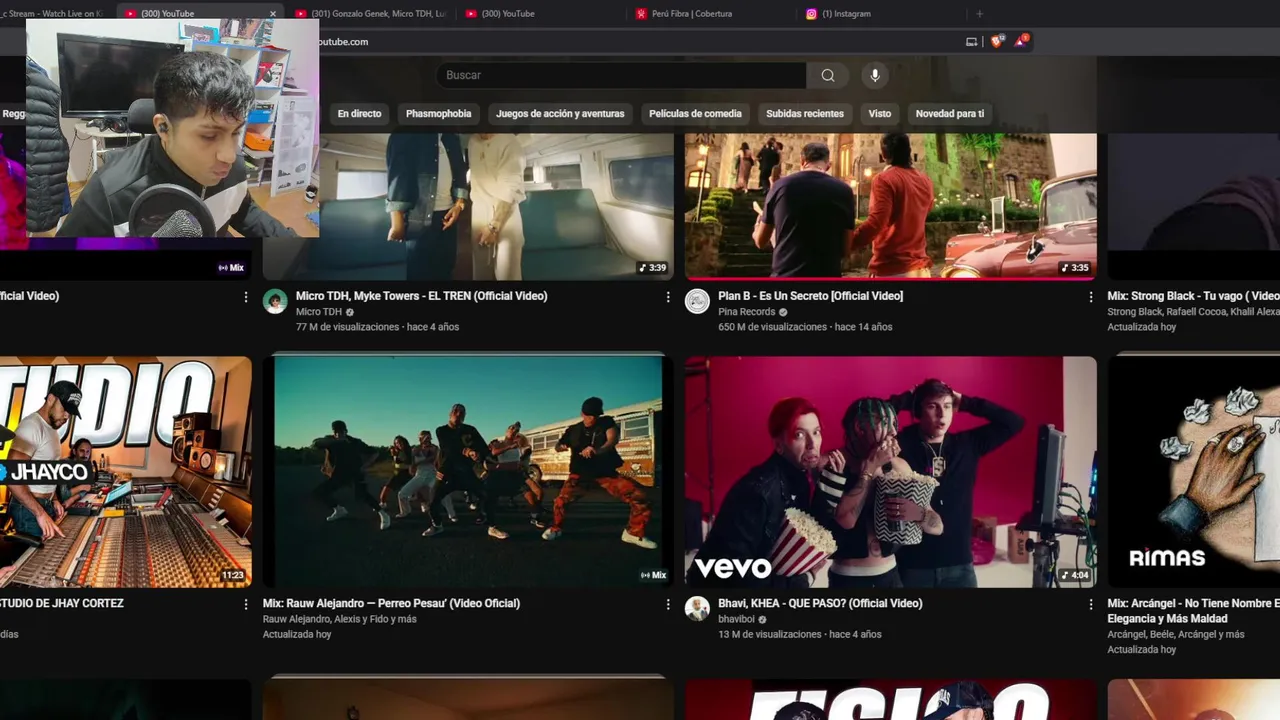Click the 4:04 duration badge
The image size is (1280, 720).
click(x=1076, y=575)
